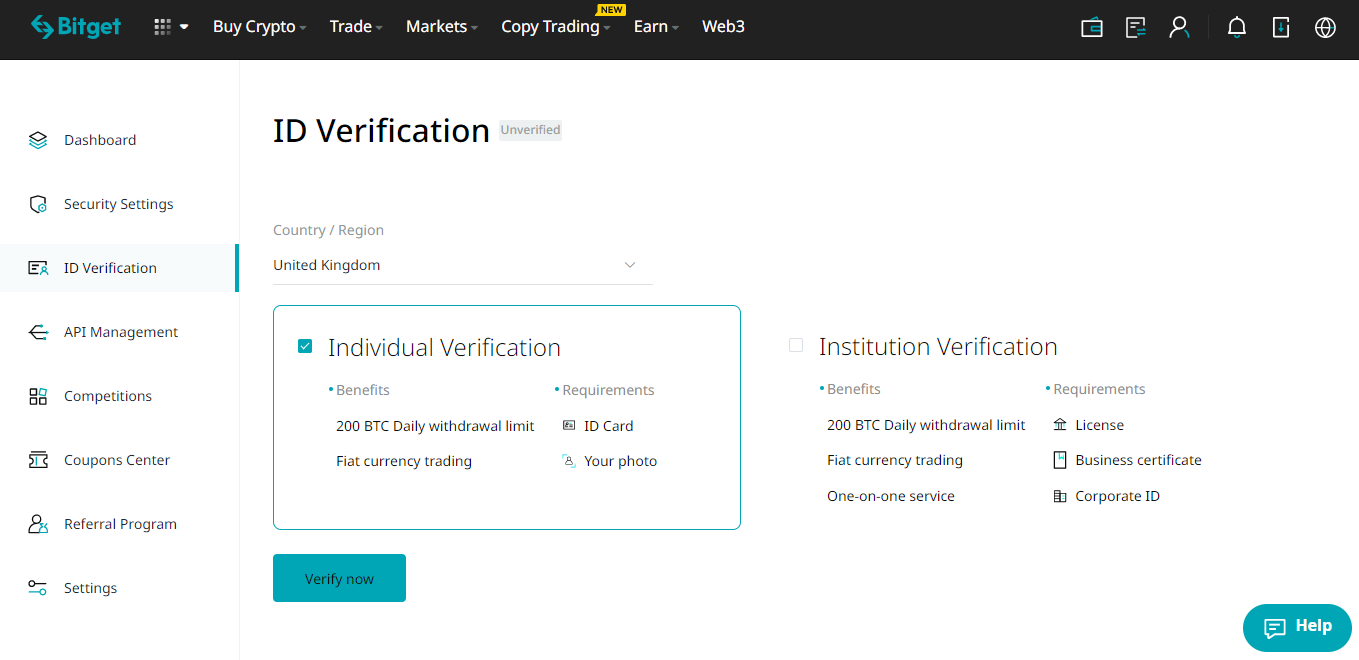Open Coupons Center in the sidebar
This screenshot has width=1359, height=660.
point(119,460)
